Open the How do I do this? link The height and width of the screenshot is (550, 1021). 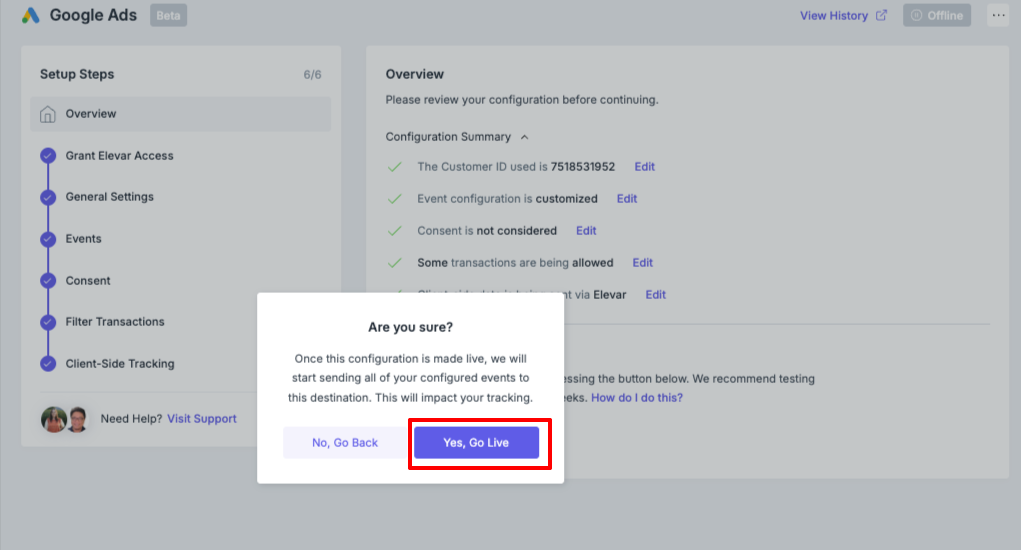[x=637, y=397]
